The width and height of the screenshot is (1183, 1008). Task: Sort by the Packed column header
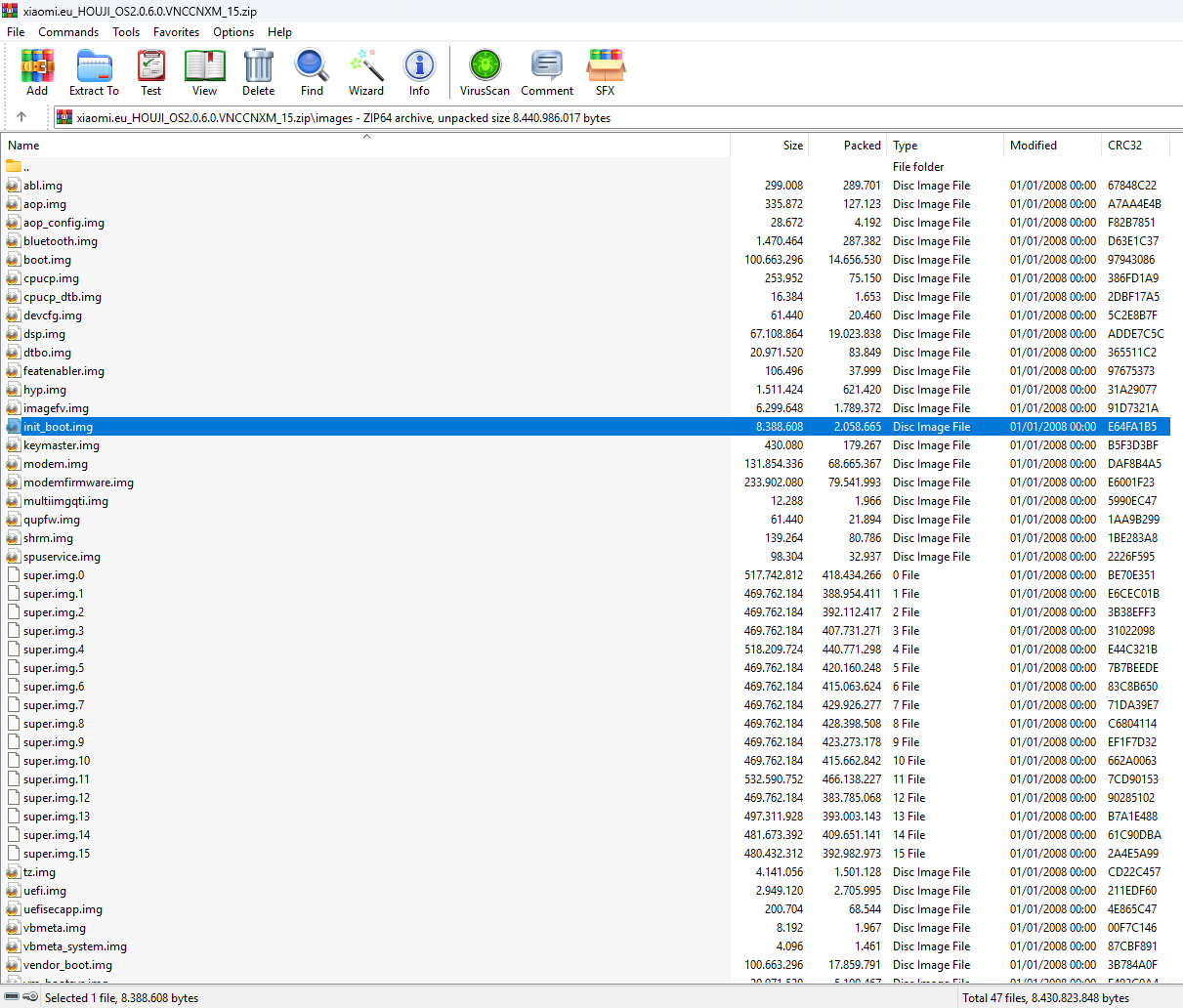[x=847, y=146]
